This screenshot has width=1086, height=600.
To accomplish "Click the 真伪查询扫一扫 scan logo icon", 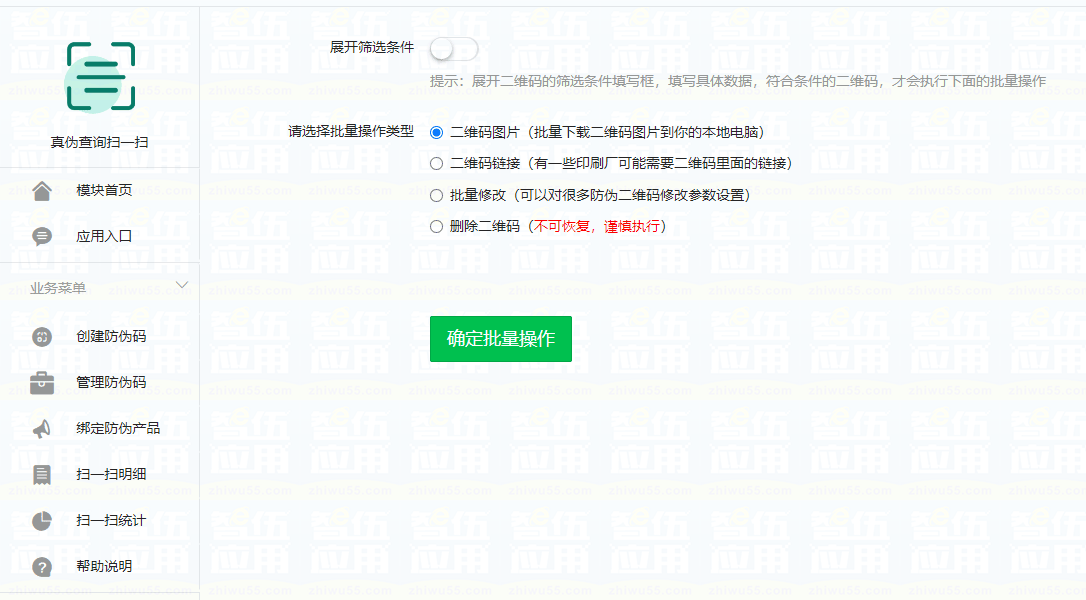I will [100, 77].
